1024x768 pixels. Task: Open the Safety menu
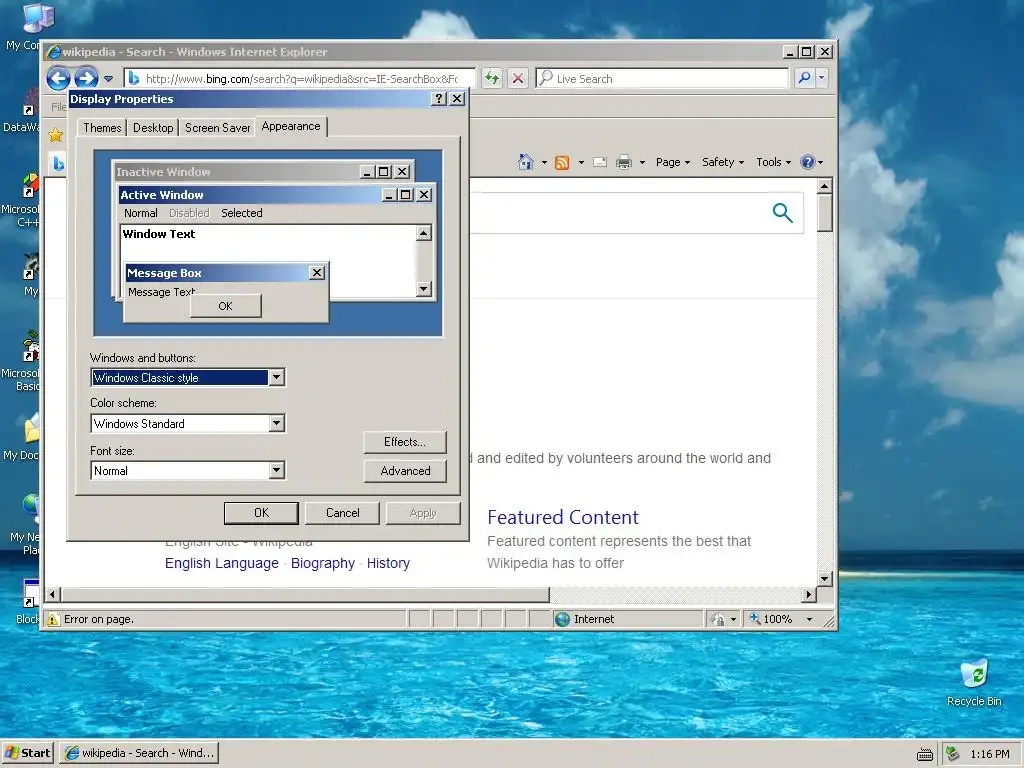click(x=723, y=162)
